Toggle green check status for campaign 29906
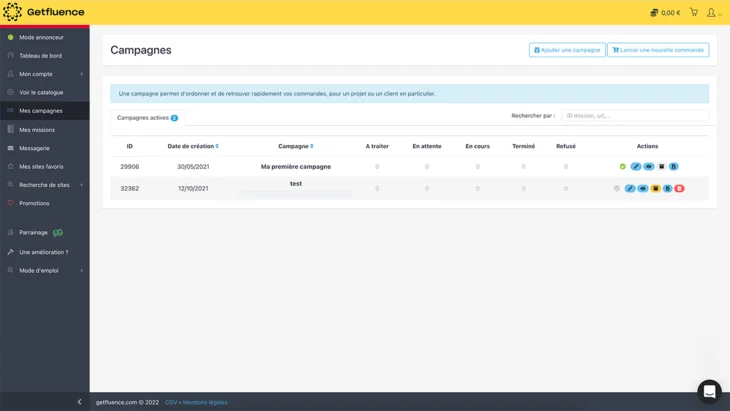 click(622, 167)
